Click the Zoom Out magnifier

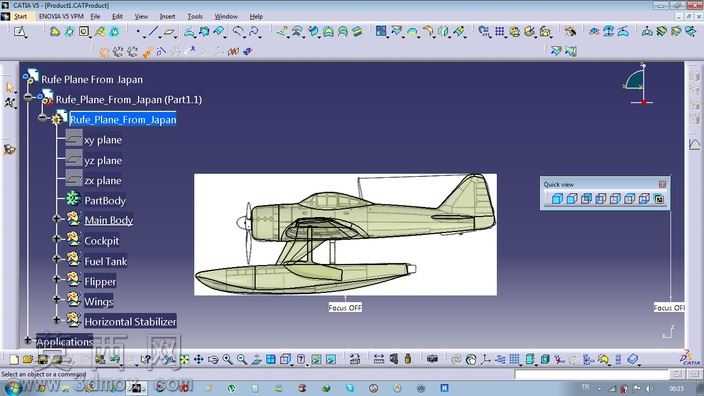point(242,359)
